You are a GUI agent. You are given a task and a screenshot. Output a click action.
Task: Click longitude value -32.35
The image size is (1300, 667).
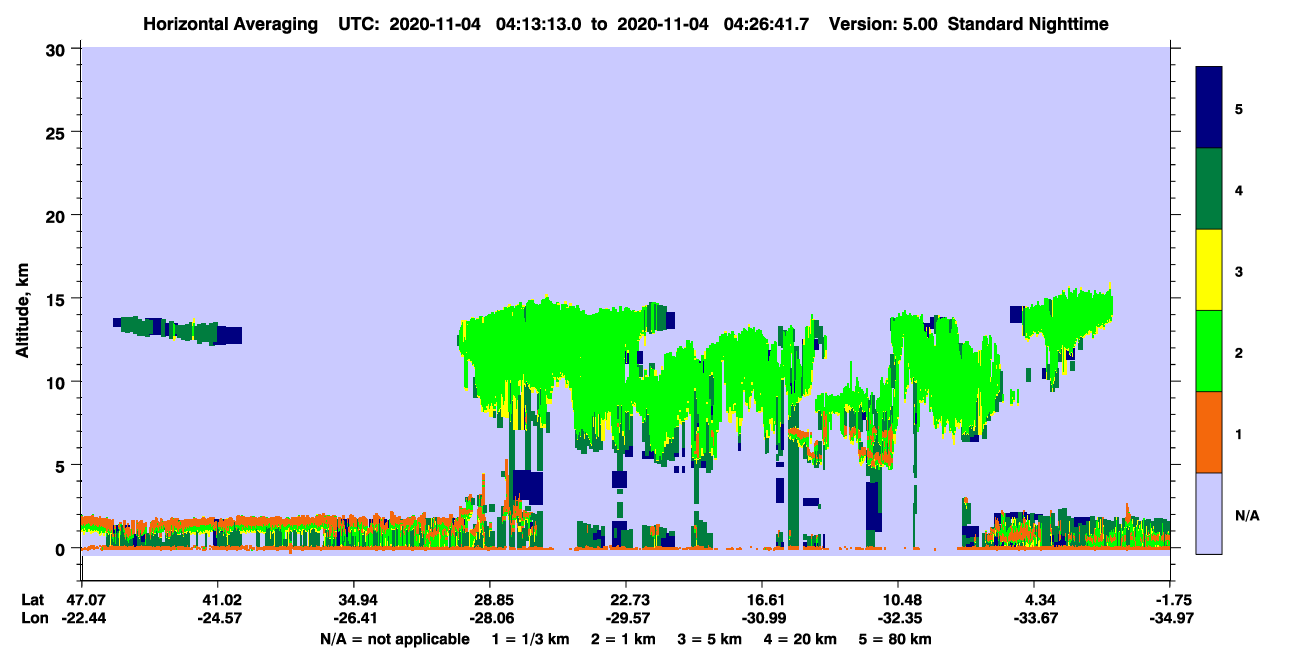[x=898, y=619]
